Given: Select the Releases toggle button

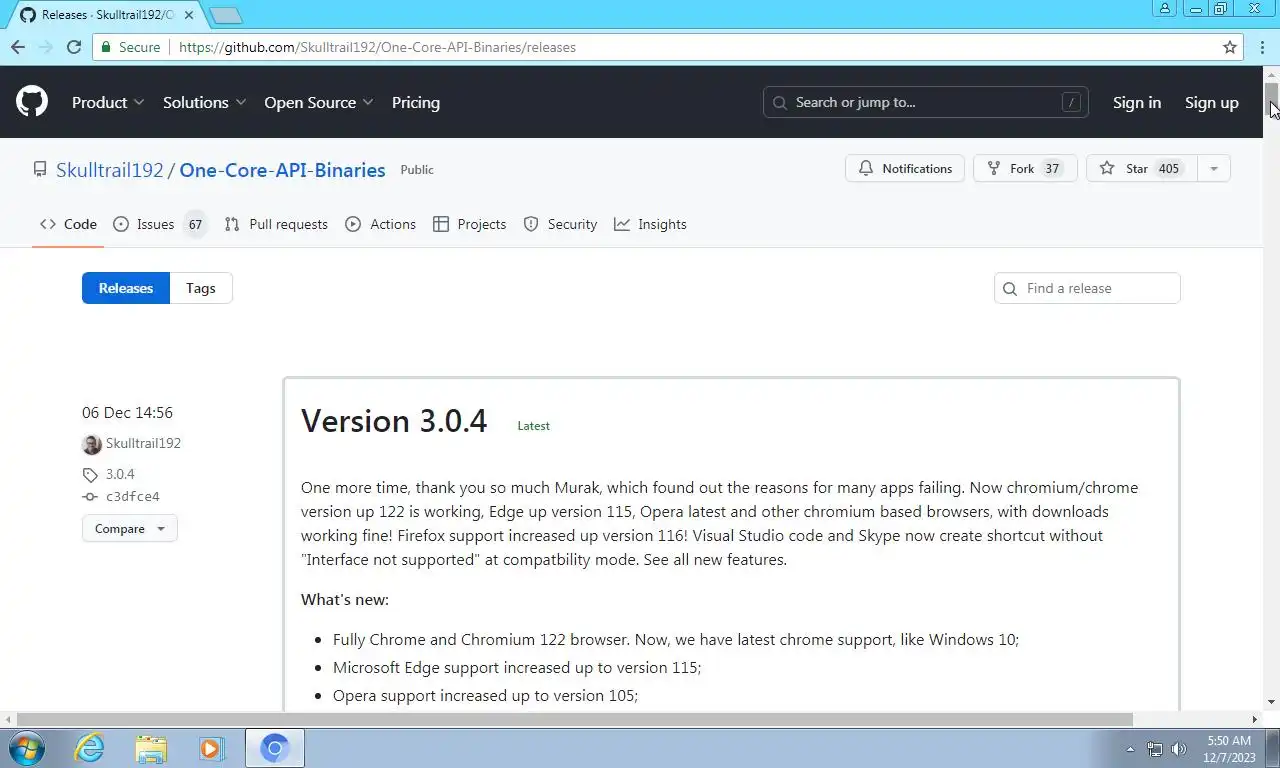Looking at the screenshot, I should [x=126, y=288].
